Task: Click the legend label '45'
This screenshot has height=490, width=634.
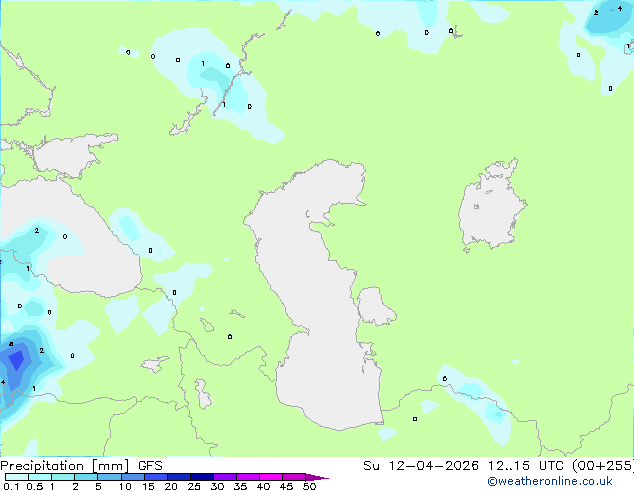Action: click(286, 486)
